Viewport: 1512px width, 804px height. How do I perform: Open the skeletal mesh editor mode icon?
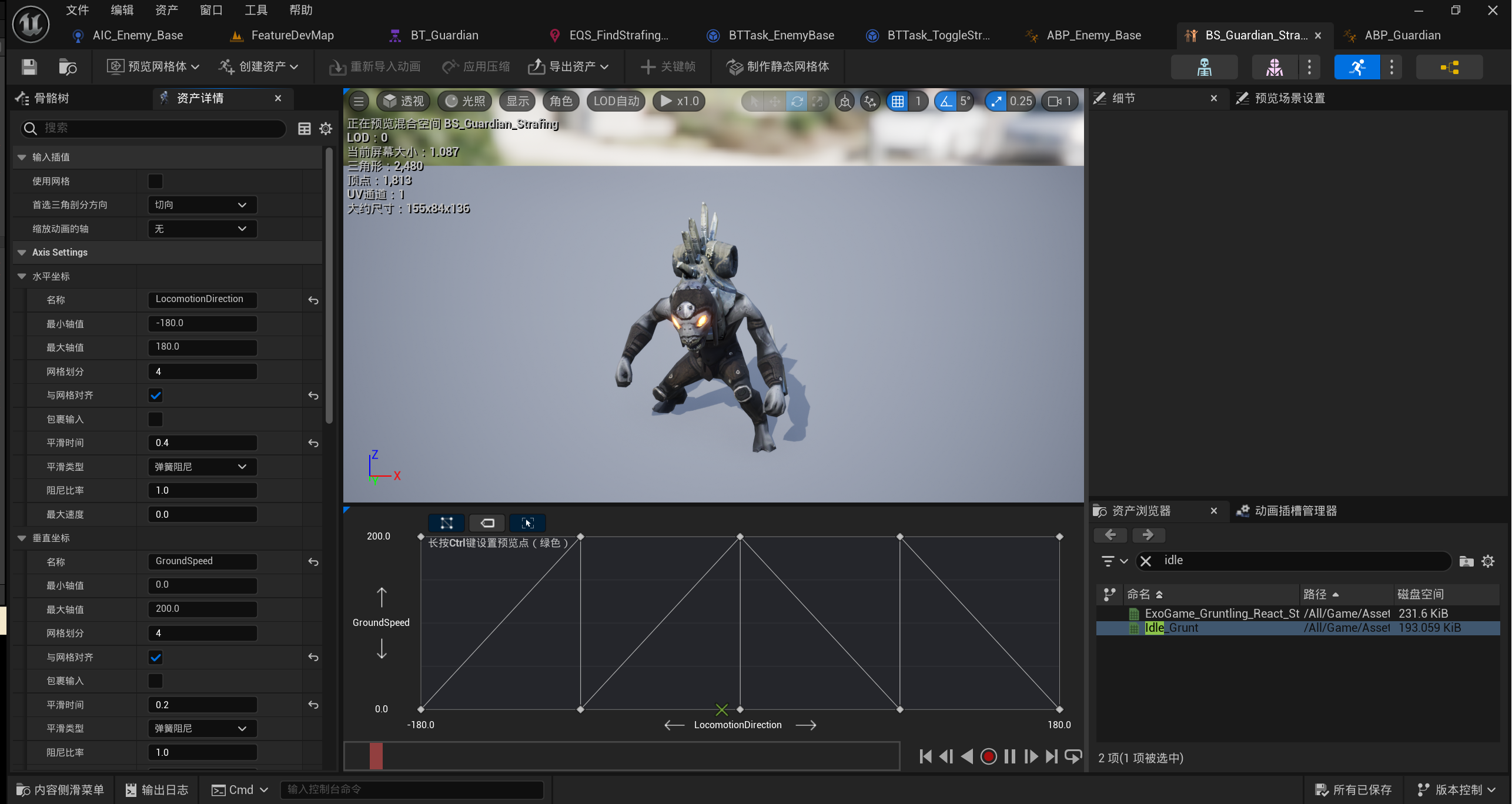pos(1274,67)
